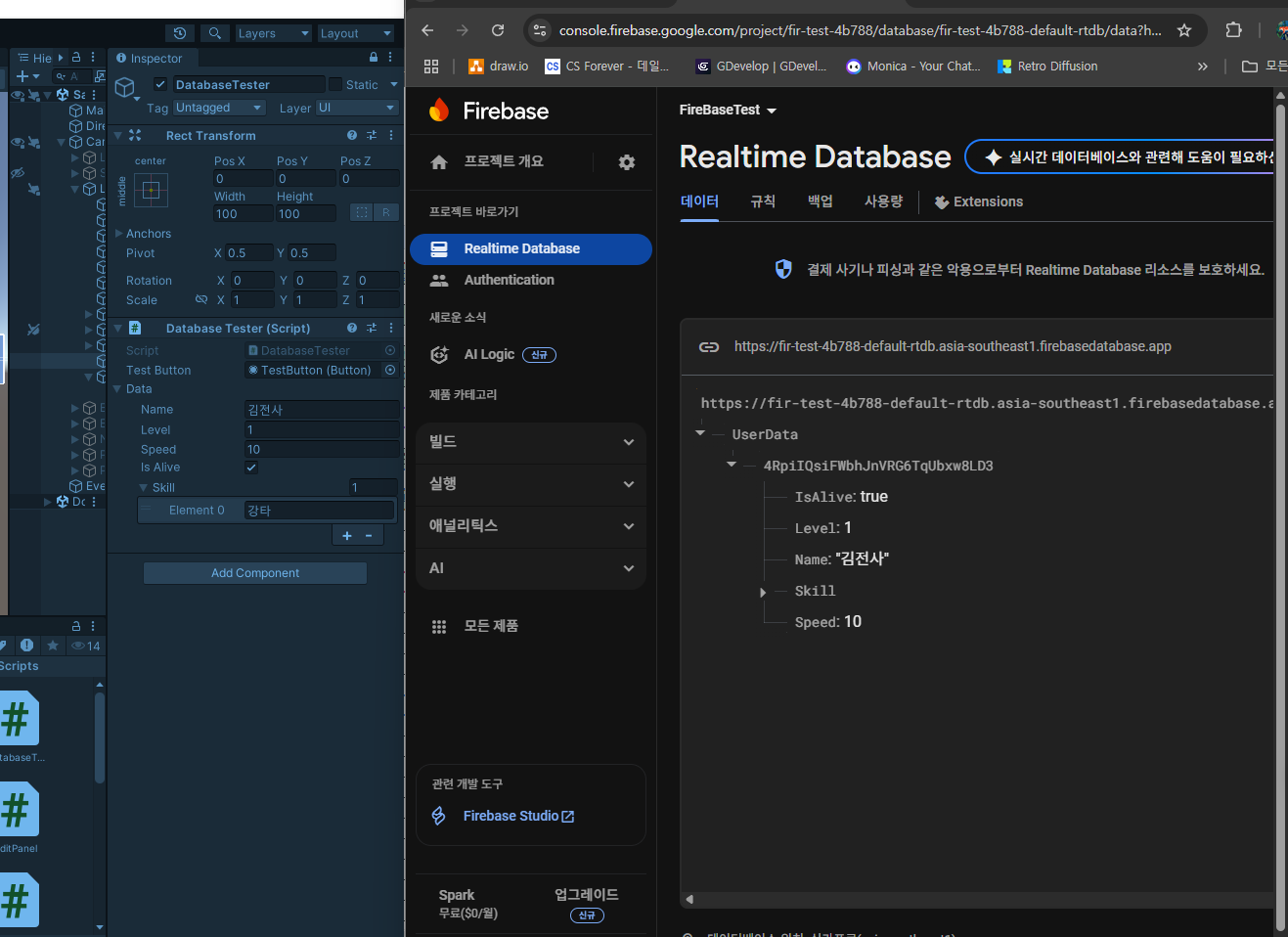Click the add Skill element plus icon

click(x=346, y=535)
